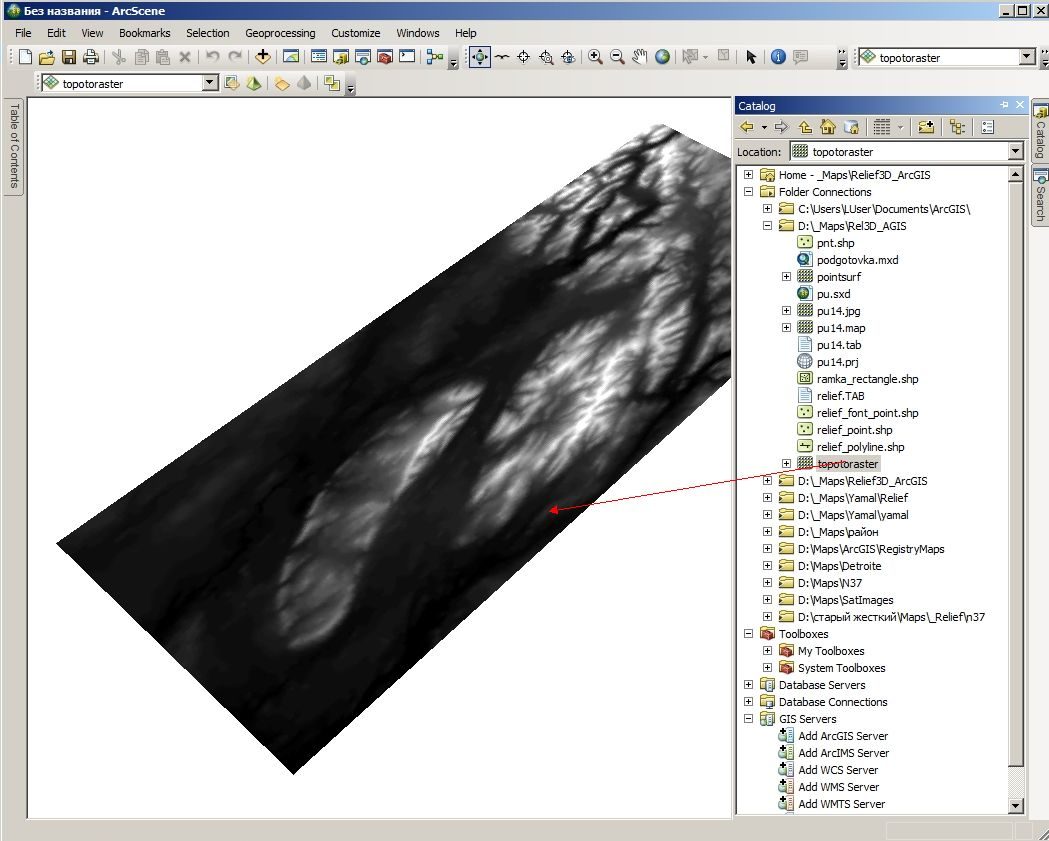Expand the D:\Maps\Detroite folder

(x=767, y=565)
